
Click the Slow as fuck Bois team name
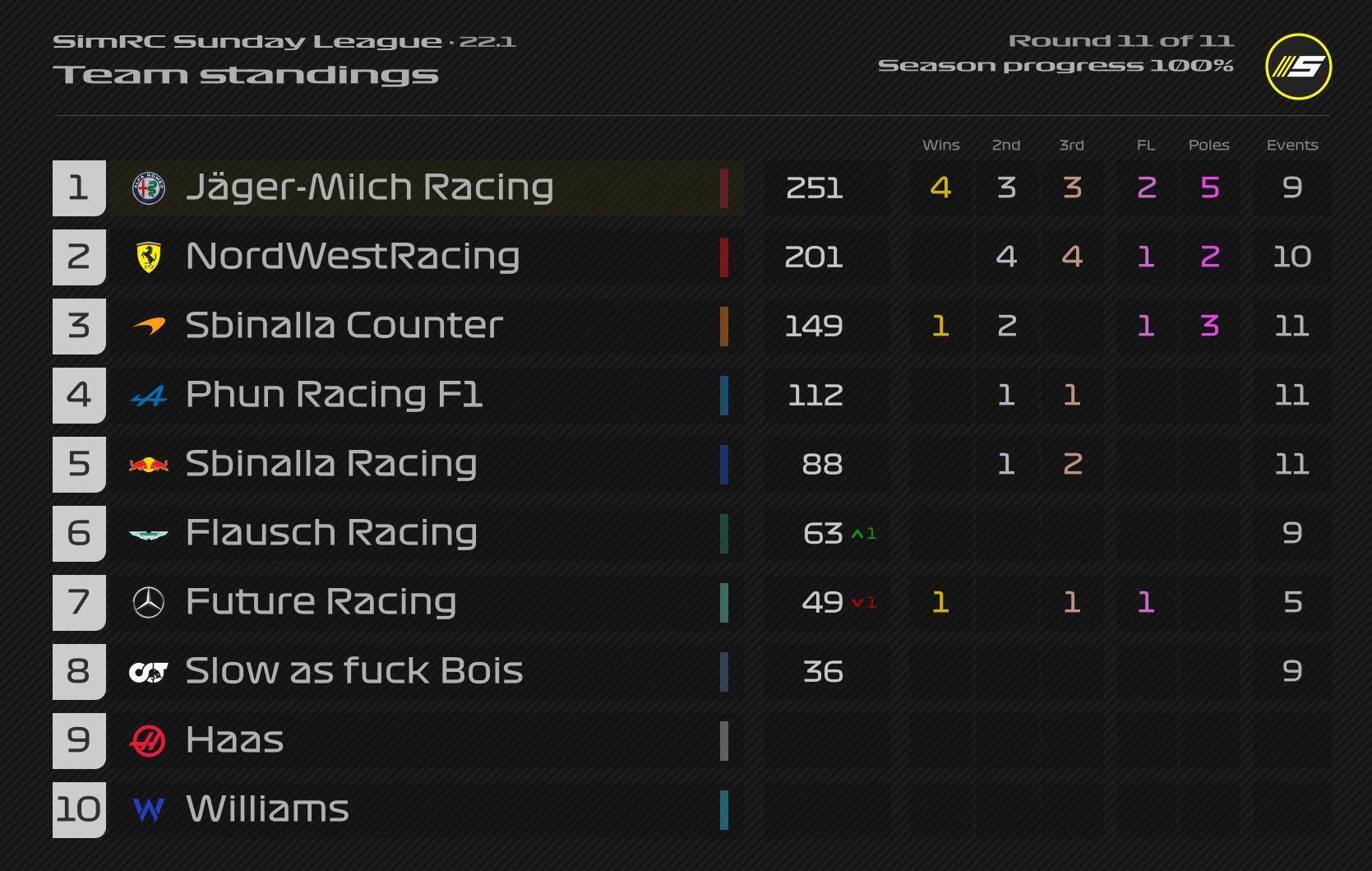point(354,670)
